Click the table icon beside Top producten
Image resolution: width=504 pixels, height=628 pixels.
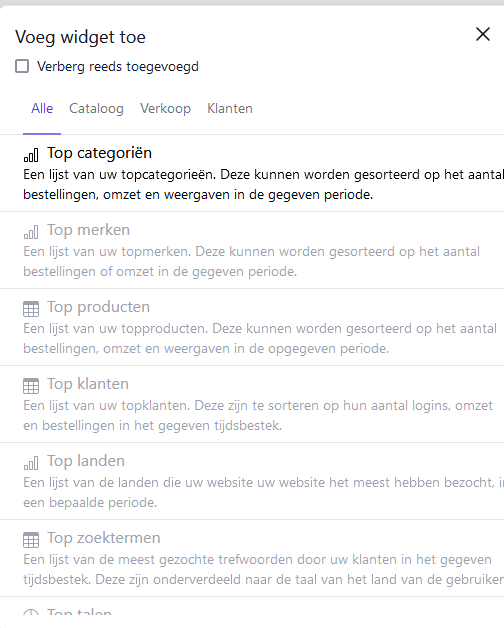click(x=31, y=309)
